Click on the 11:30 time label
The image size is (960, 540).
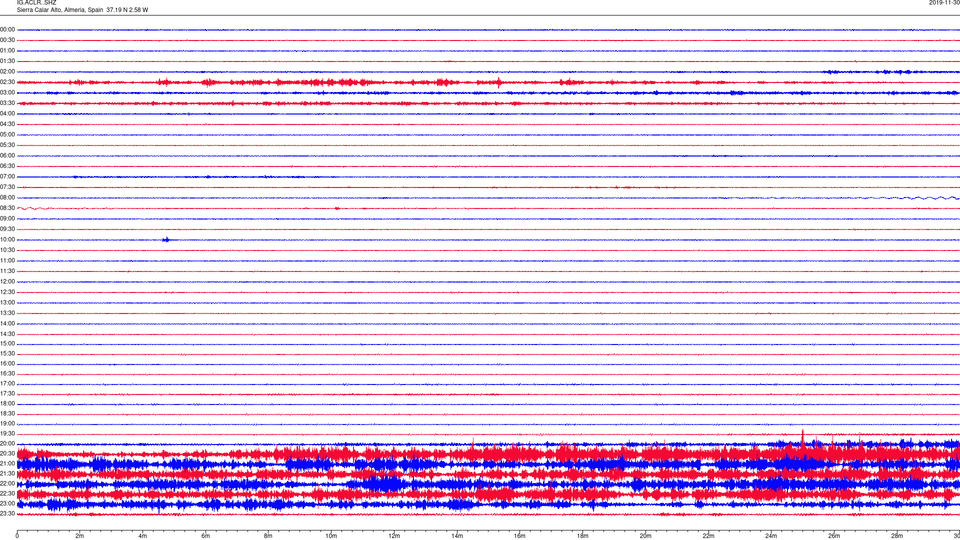[7, 271]
